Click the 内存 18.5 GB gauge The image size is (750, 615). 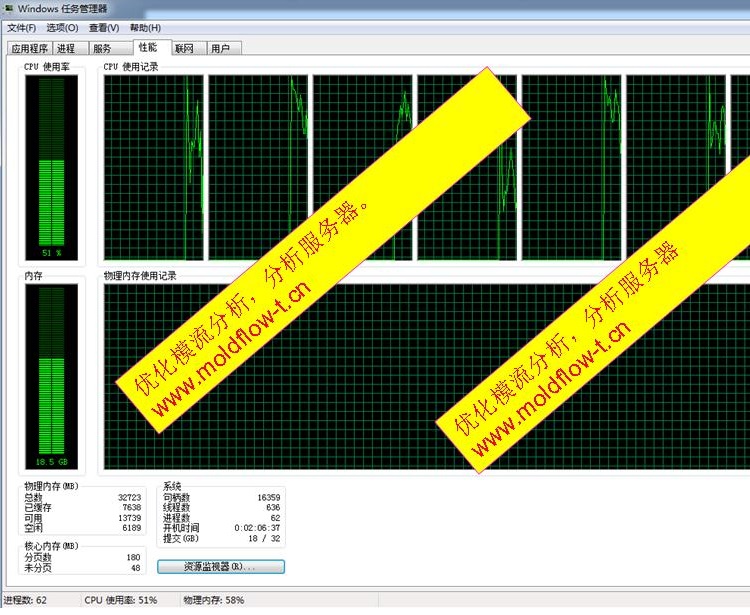(x=52, y=377)
